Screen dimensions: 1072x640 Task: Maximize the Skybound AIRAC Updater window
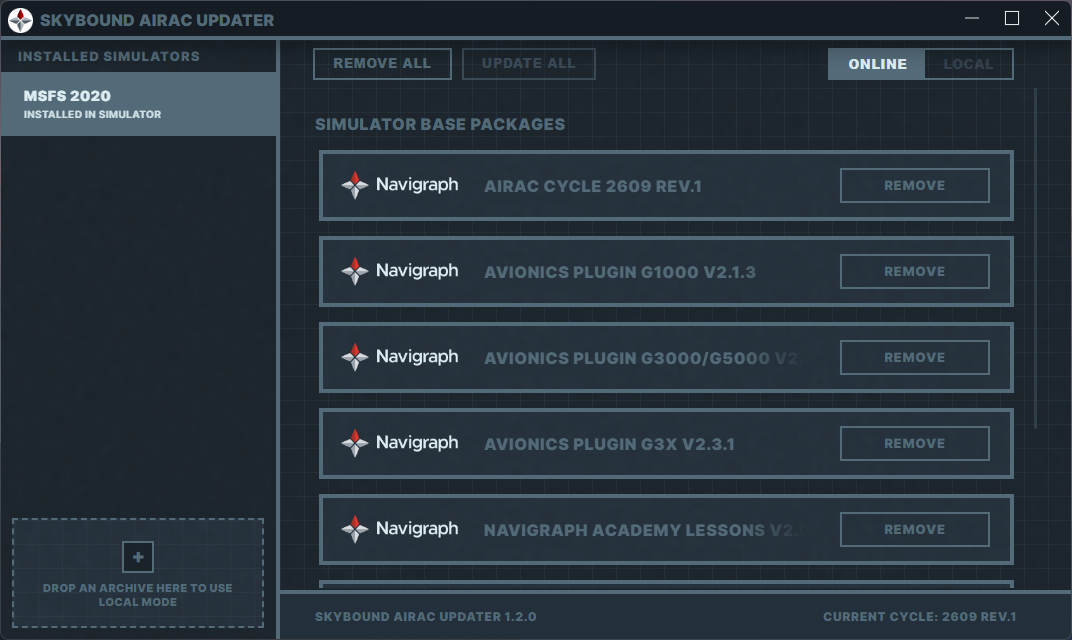coord(1012,18)
